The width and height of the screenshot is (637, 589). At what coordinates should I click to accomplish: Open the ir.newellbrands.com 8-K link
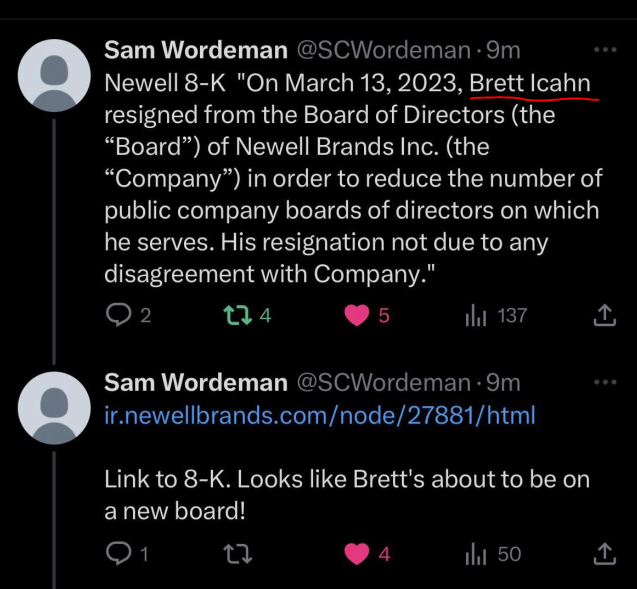320,414
